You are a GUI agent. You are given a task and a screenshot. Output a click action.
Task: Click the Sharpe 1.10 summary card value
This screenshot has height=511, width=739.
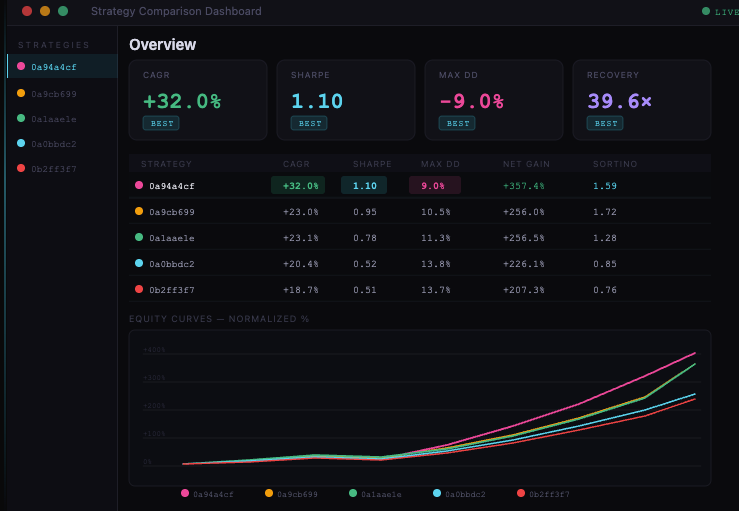click(317, 101)
